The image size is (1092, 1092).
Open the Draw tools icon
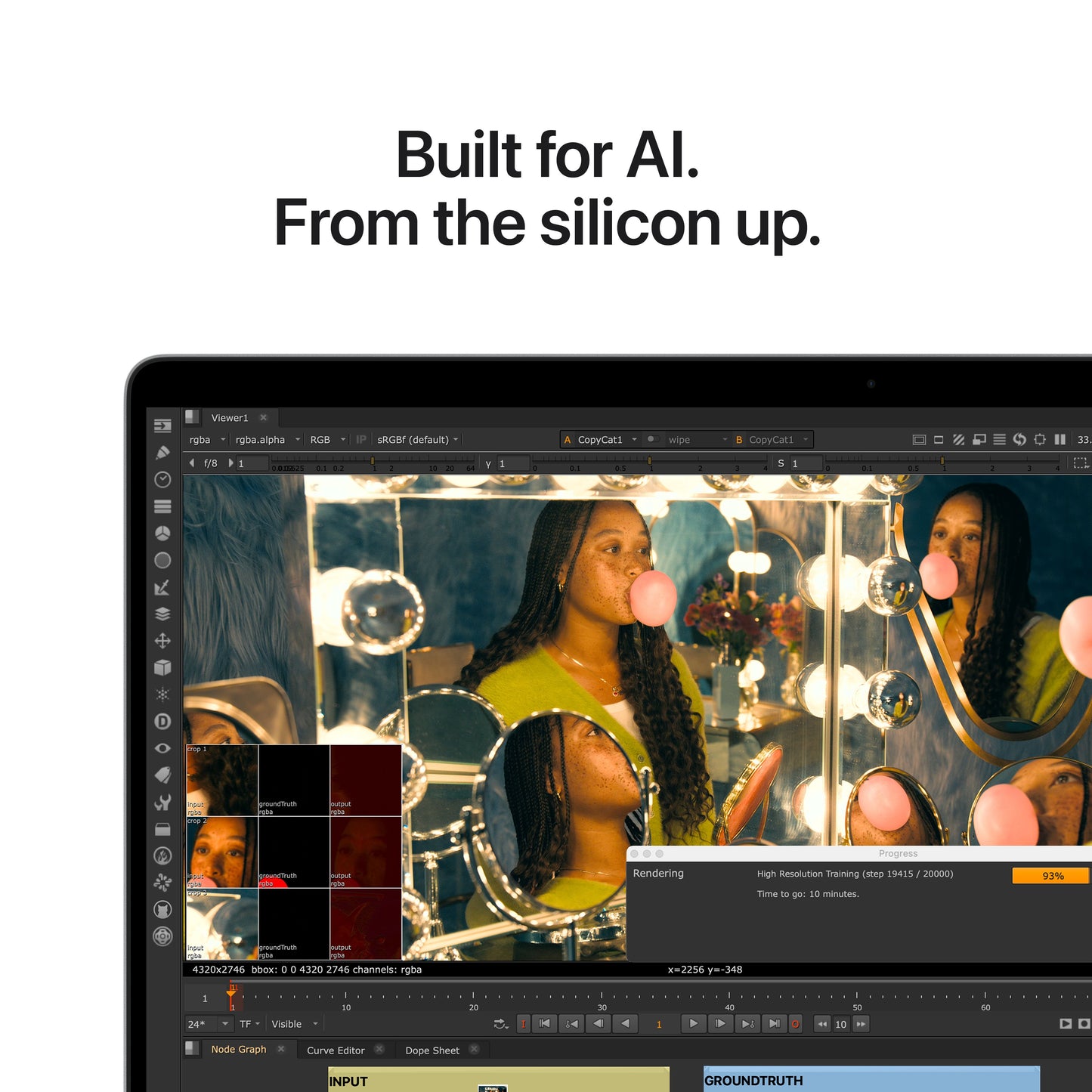(162, 451)
